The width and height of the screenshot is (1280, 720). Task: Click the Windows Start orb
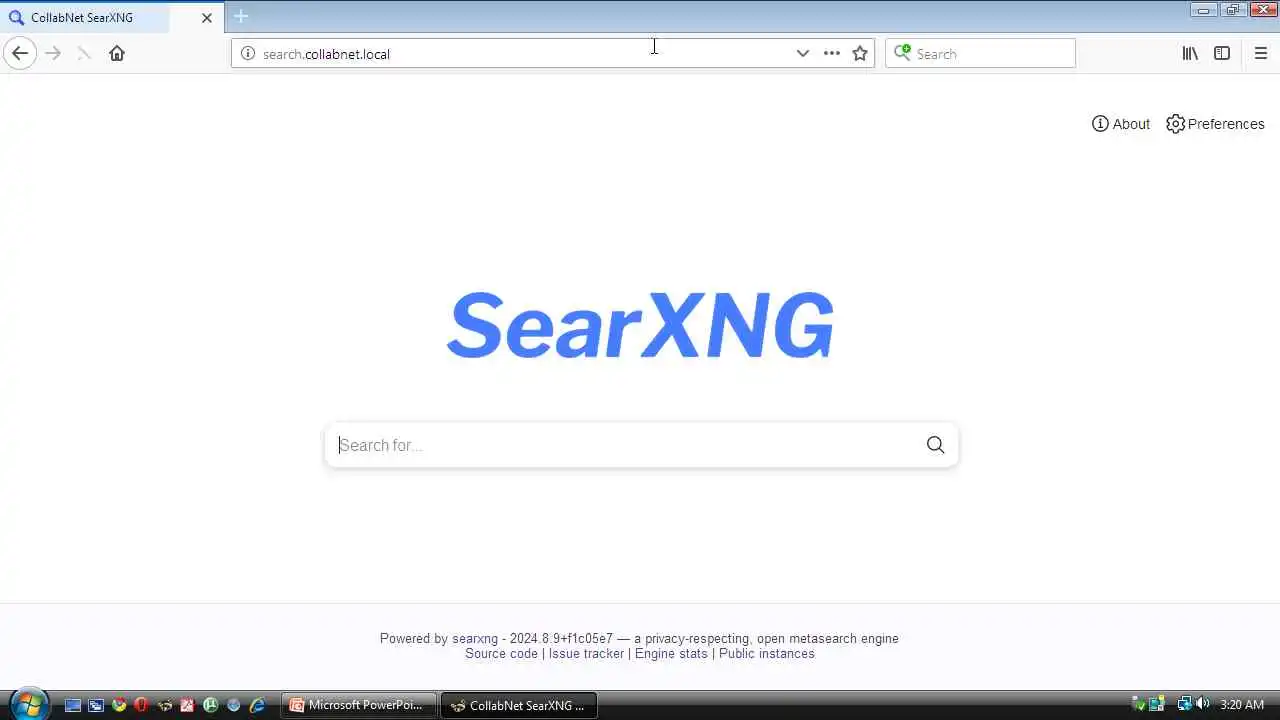(x=30, y=704)
